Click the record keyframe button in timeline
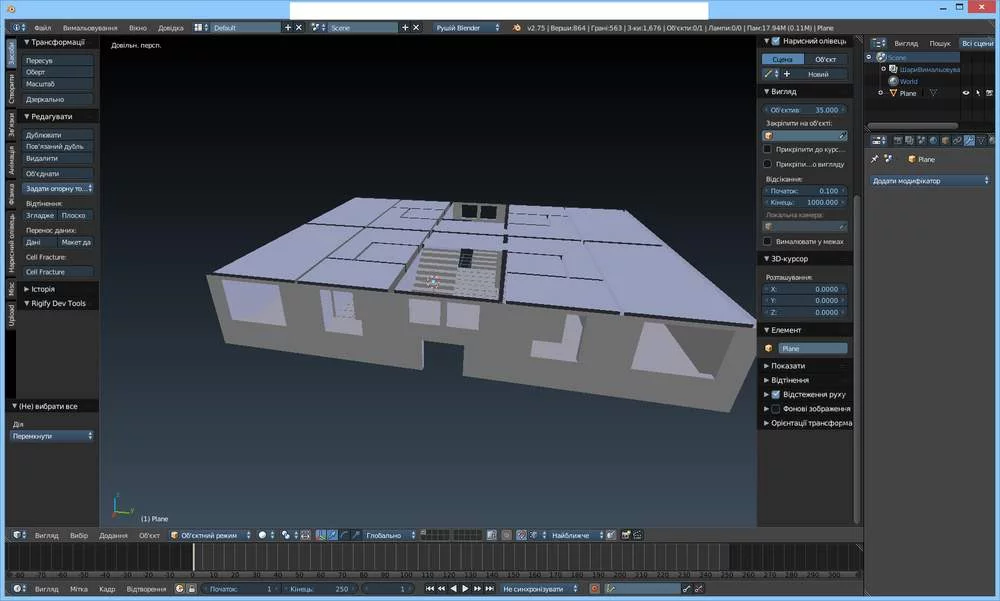The image size is (1000, 601). coord(594,589)
